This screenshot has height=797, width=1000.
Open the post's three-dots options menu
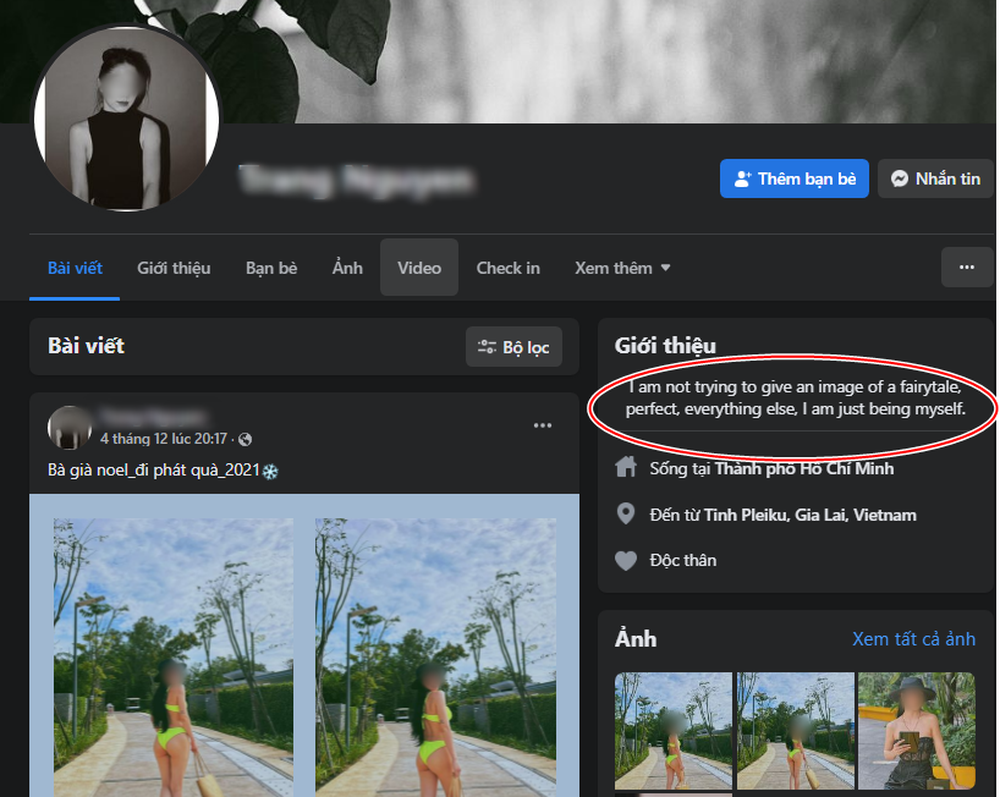click(x=542, y=426)
